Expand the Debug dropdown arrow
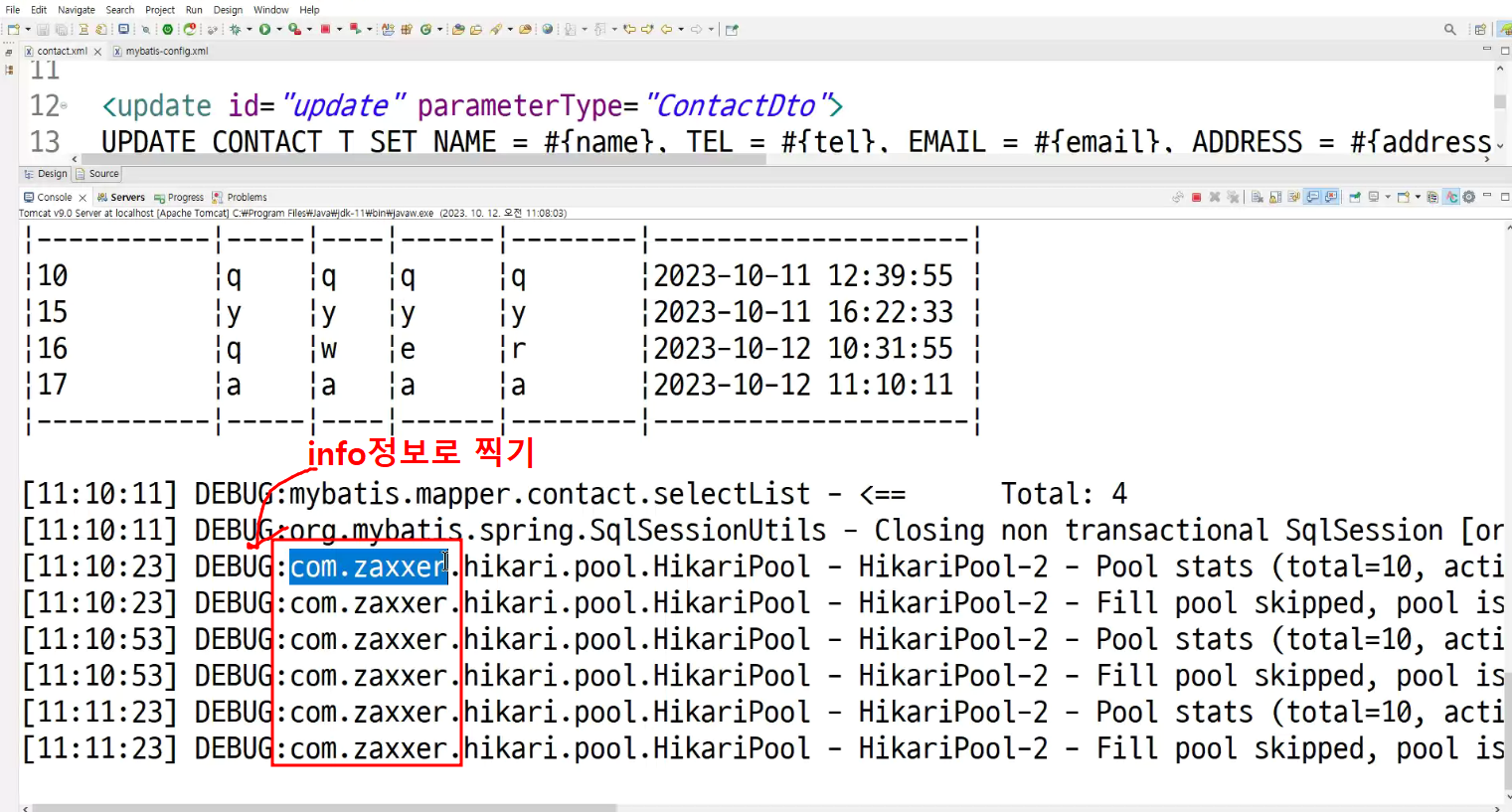The height and width of the screenshot is (812, 1512). [x=250, y=29]
